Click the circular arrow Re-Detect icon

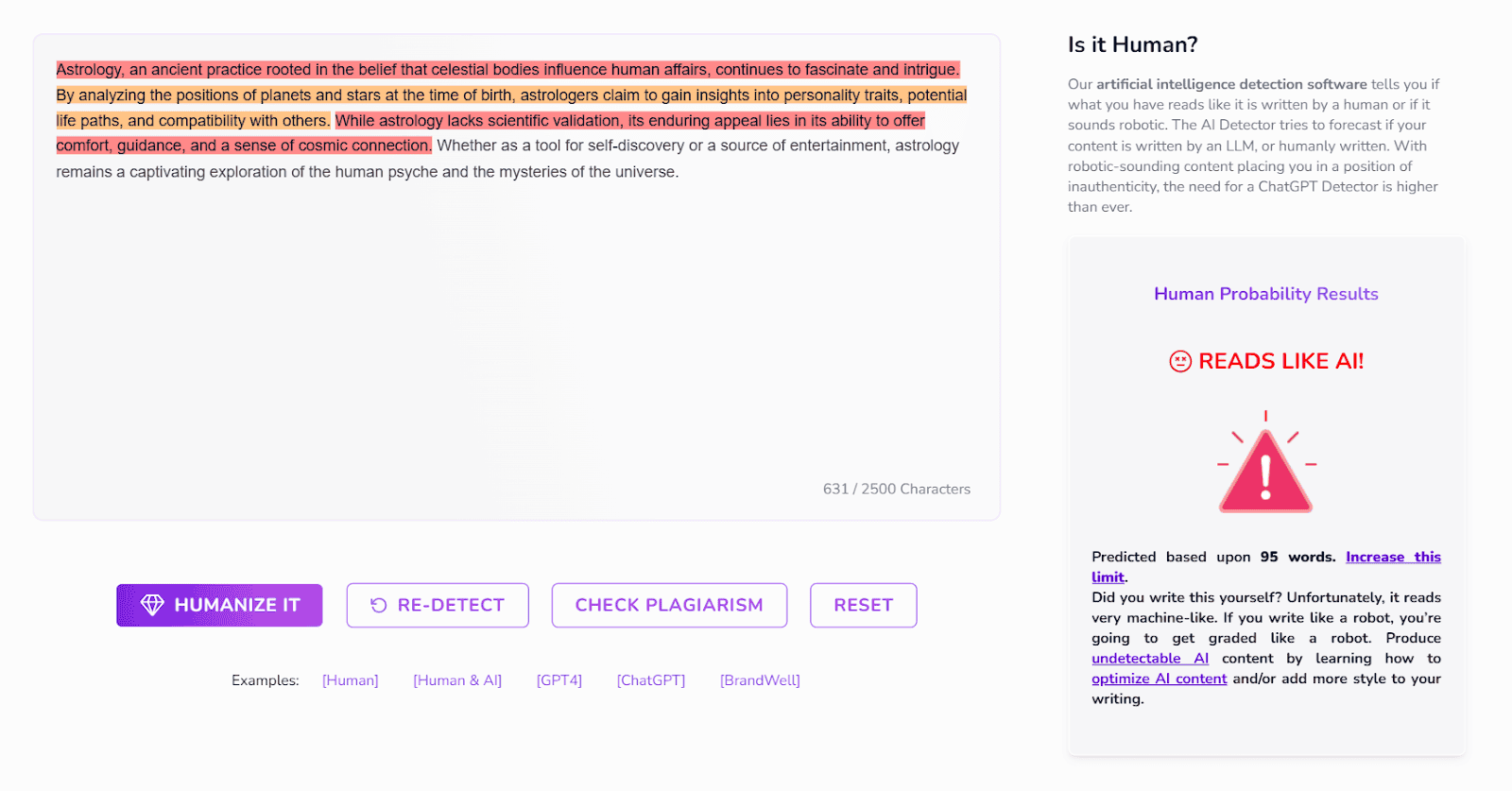click(379, 605)
